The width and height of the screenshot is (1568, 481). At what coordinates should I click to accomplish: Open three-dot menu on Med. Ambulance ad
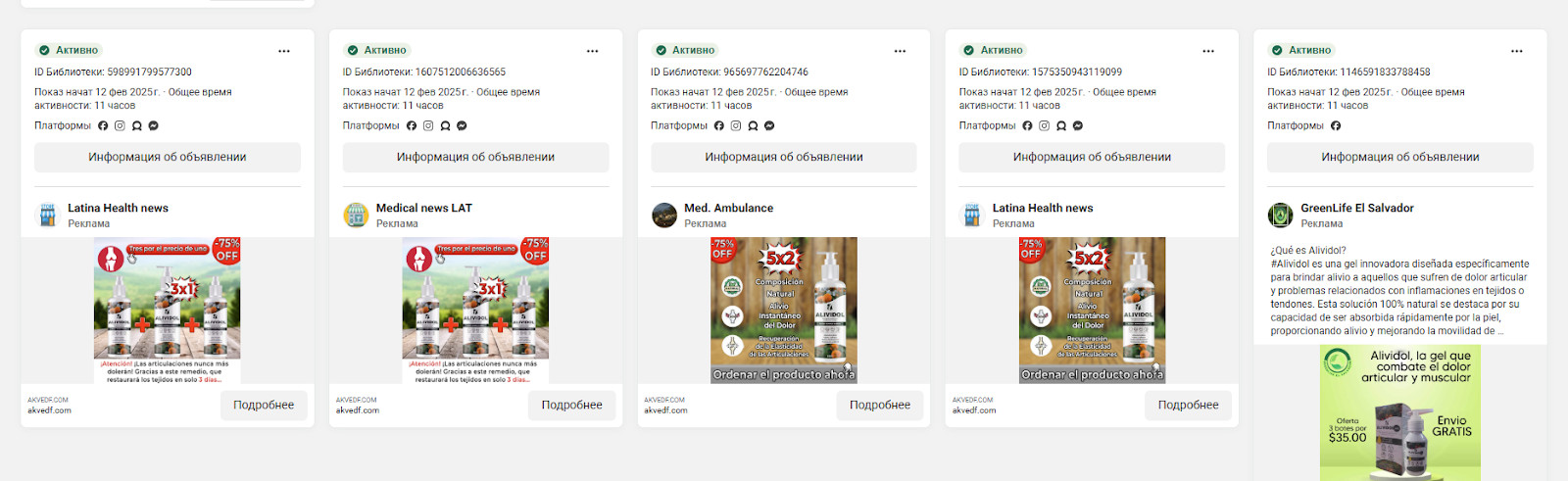pos(901,51)
